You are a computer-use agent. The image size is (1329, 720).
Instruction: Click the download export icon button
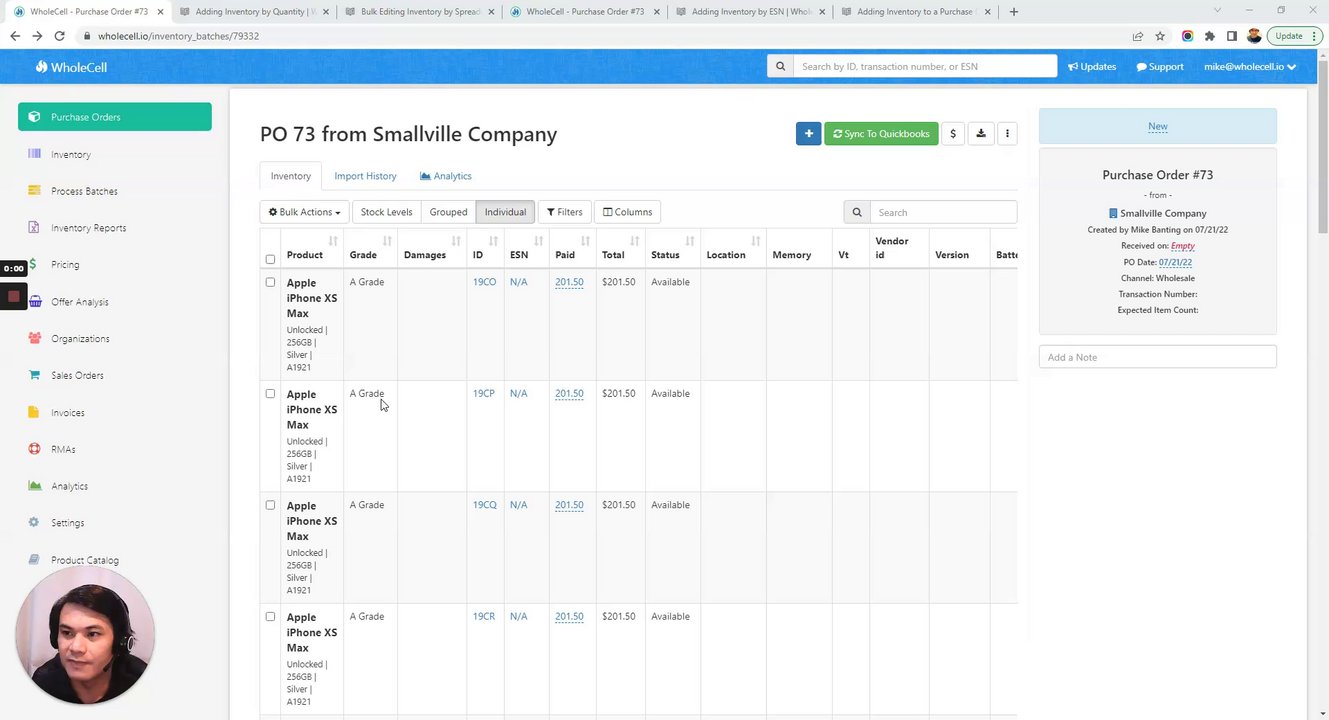[x=981, y=134]
